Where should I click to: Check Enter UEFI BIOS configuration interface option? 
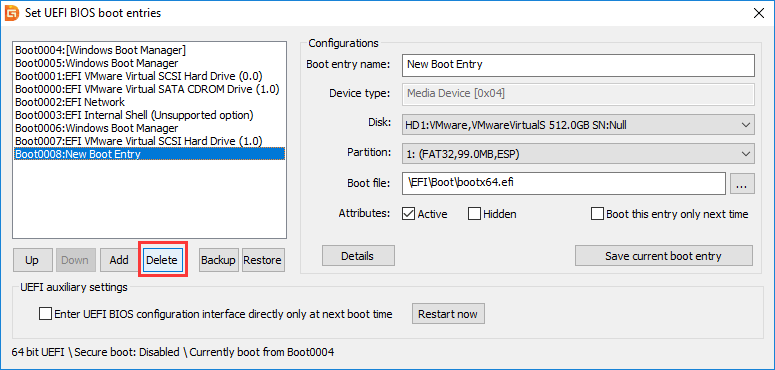[x=45, y=314]
